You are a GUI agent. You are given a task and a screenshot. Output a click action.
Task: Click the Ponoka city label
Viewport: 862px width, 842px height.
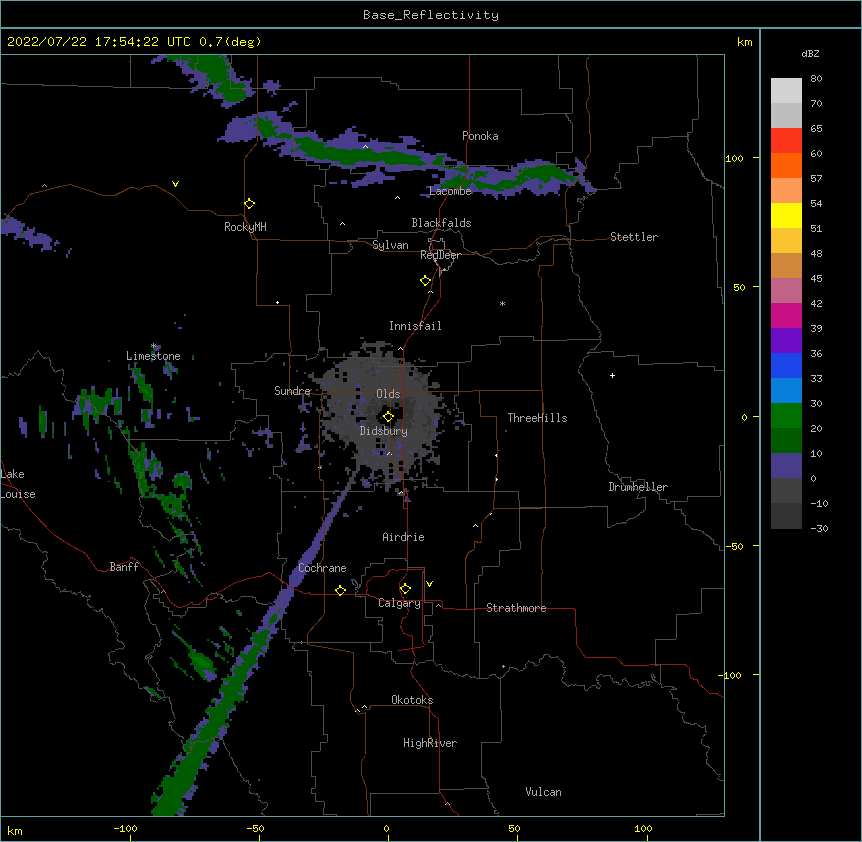pyautogui.click(x=480, y=136)
